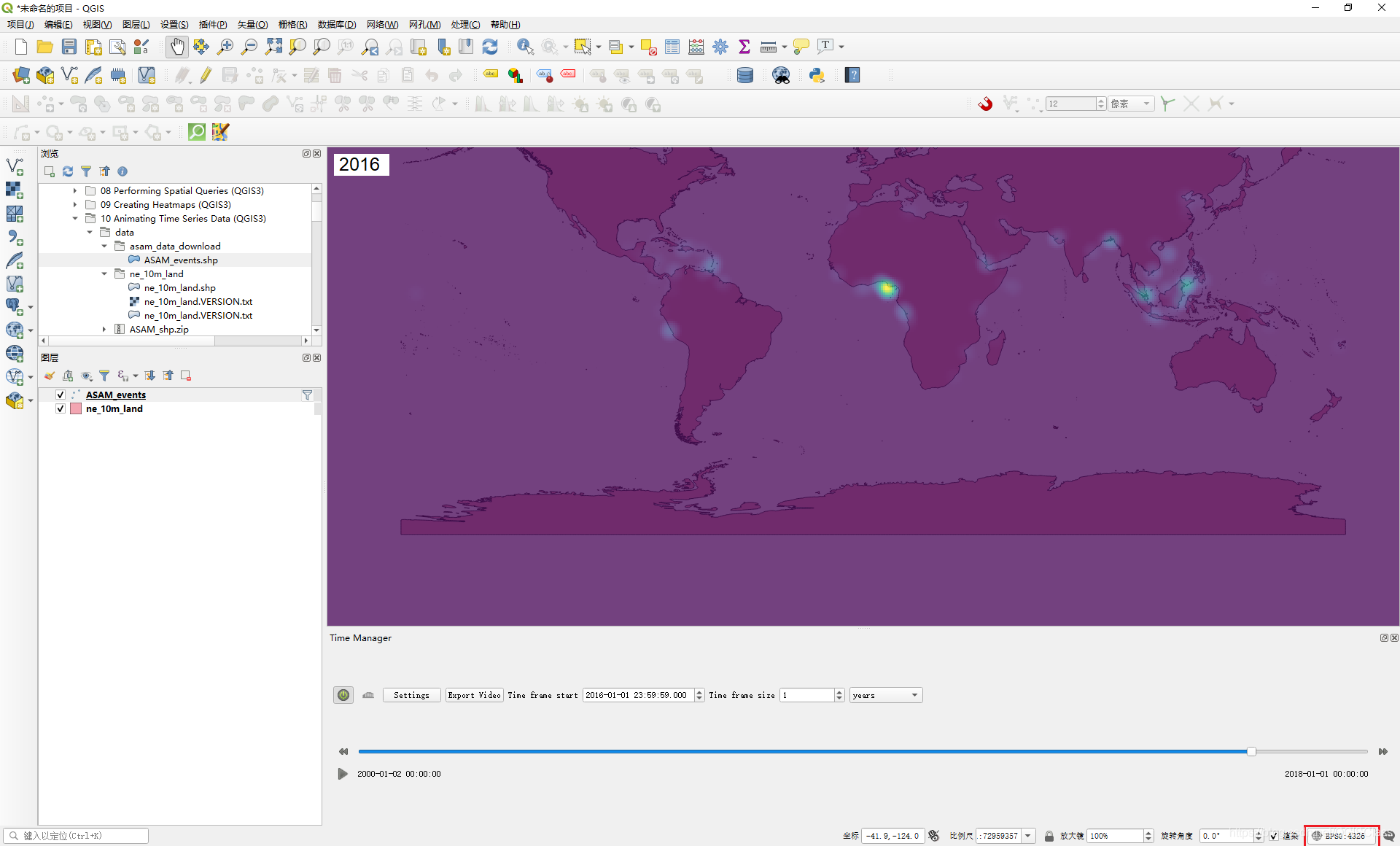Screen dimensions: 1400x846
Task: Click the ne_10m_land pink color swatch
Action: [76, 408]
